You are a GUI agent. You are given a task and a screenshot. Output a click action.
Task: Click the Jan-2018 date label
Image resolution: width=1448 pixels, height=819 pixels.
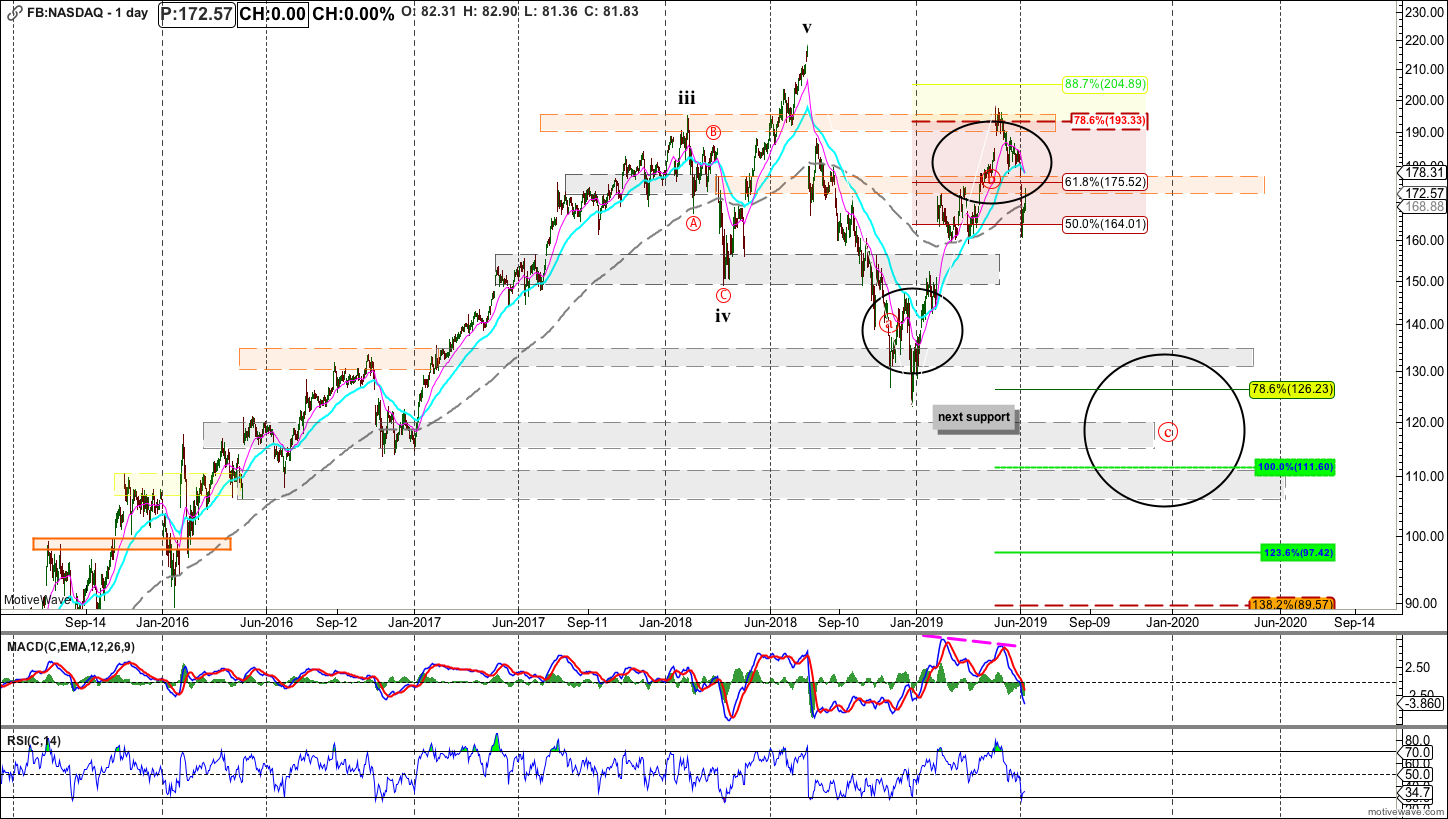click(x=665, y=622)
